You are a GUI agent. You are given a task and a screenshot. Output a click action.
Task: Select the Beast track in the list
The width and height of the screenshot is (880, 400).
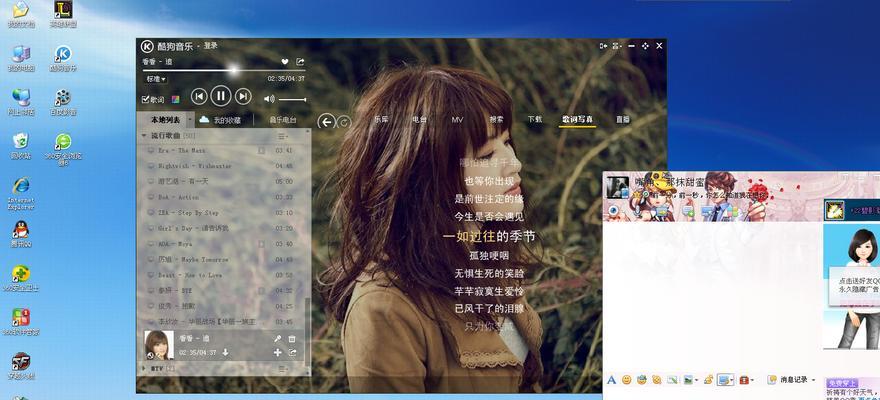click(x=222, y=275)
